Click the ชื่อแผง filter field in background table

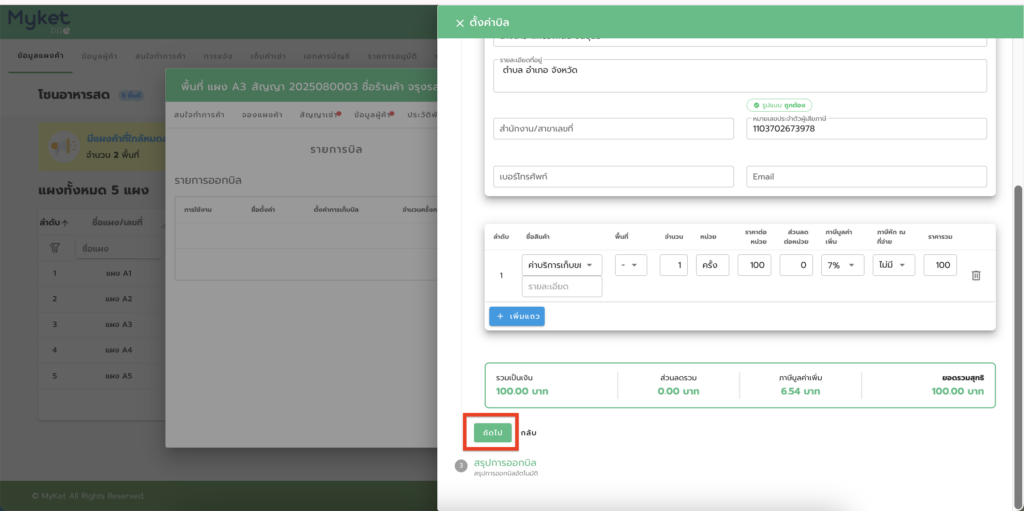pos(118,248)
